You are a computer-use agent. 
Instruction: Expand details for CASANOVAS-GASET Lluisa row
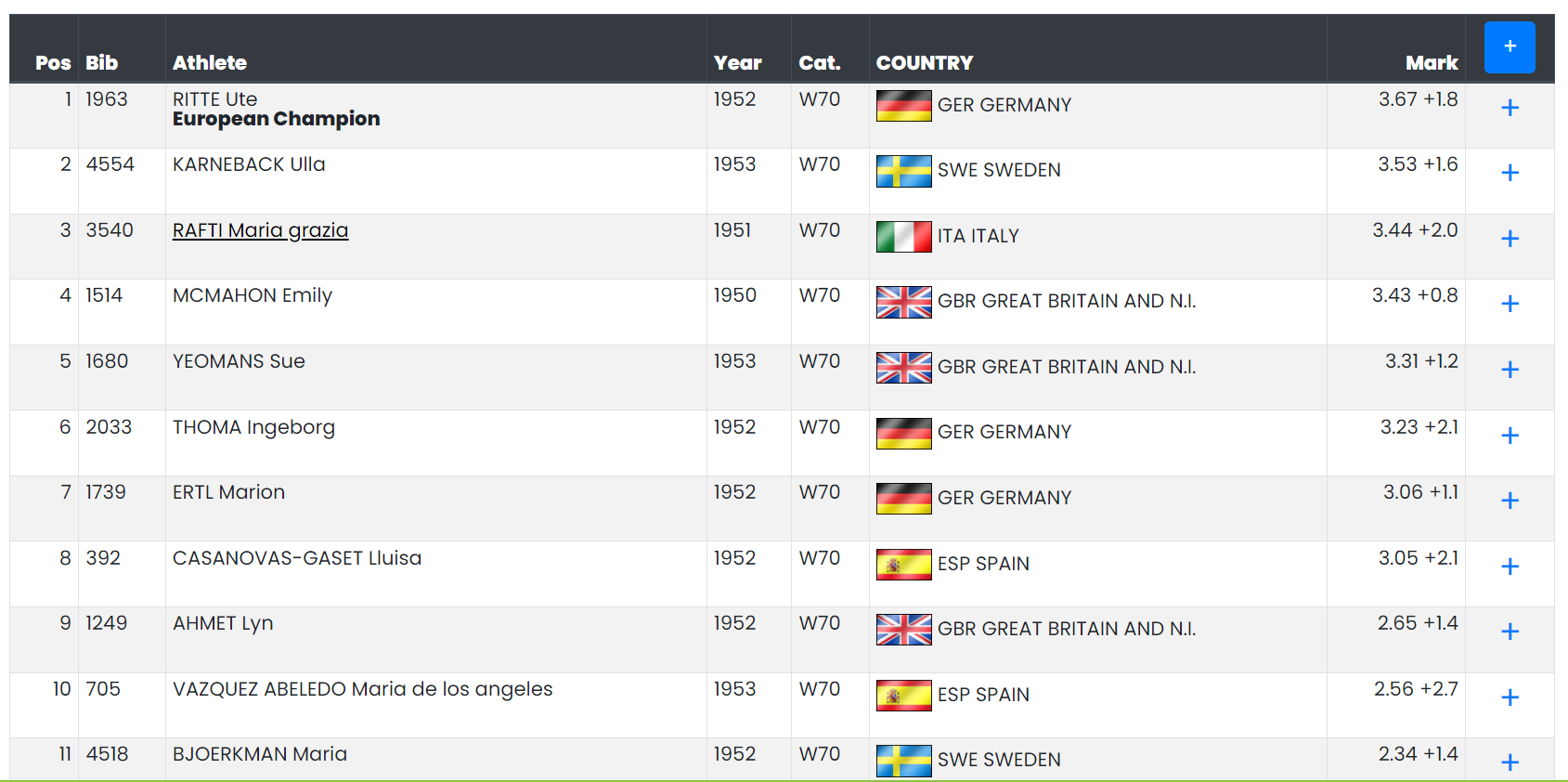pyautogui.click(x=1510, y=567)
